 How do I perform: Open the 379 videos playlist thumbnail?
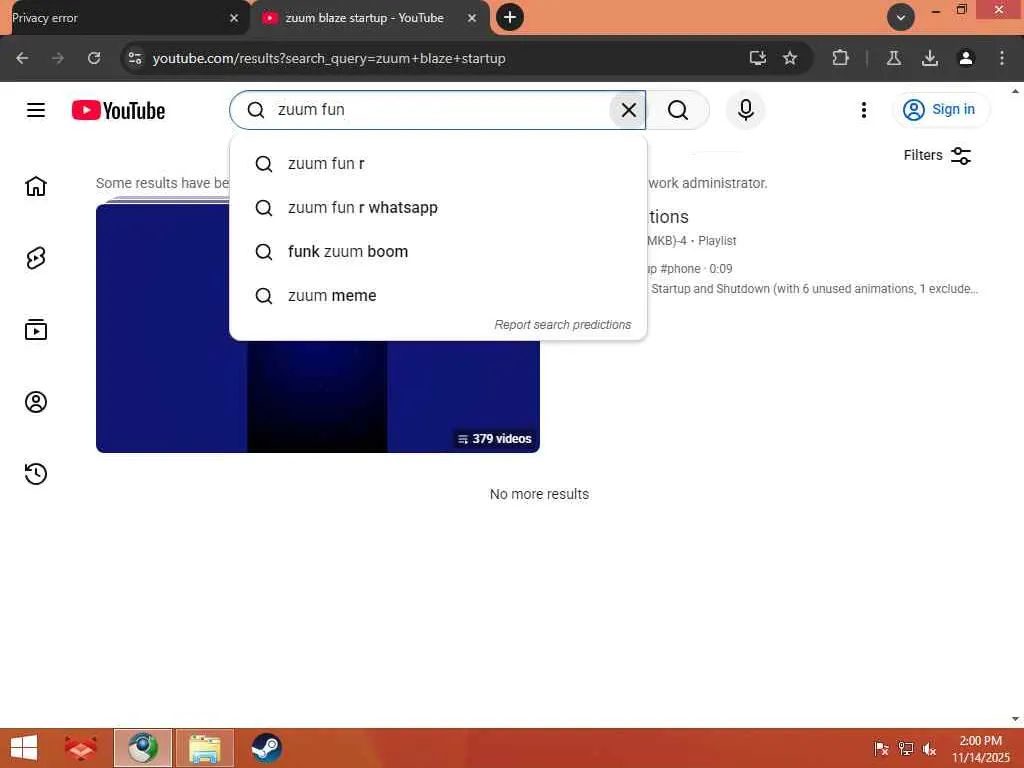point(317,328)
